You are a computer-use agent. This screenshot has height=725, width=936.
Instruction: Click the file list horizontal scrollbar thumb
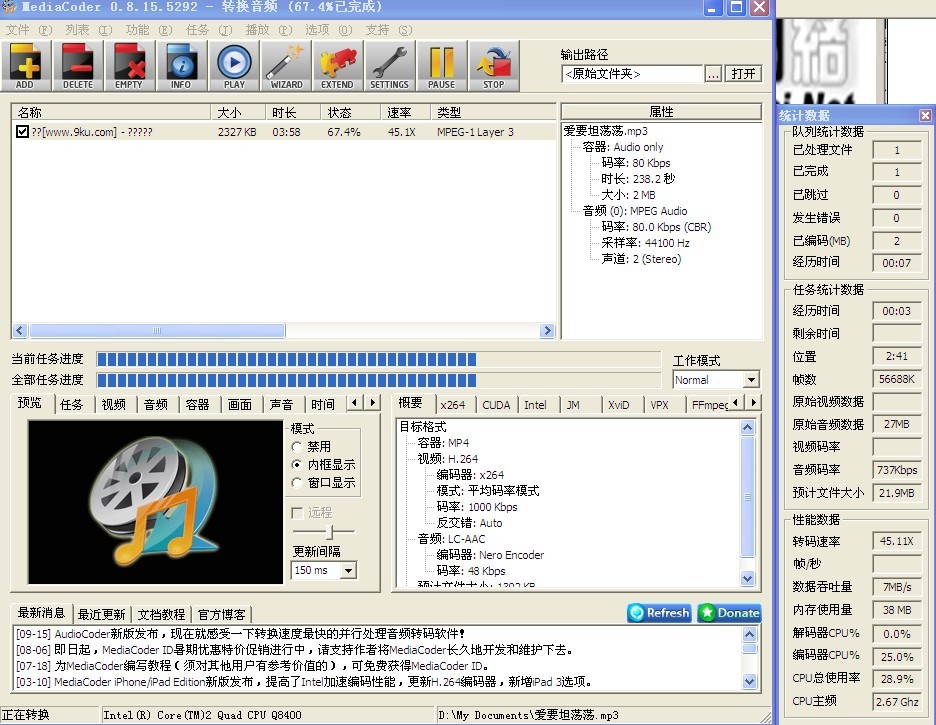point(157,331)
